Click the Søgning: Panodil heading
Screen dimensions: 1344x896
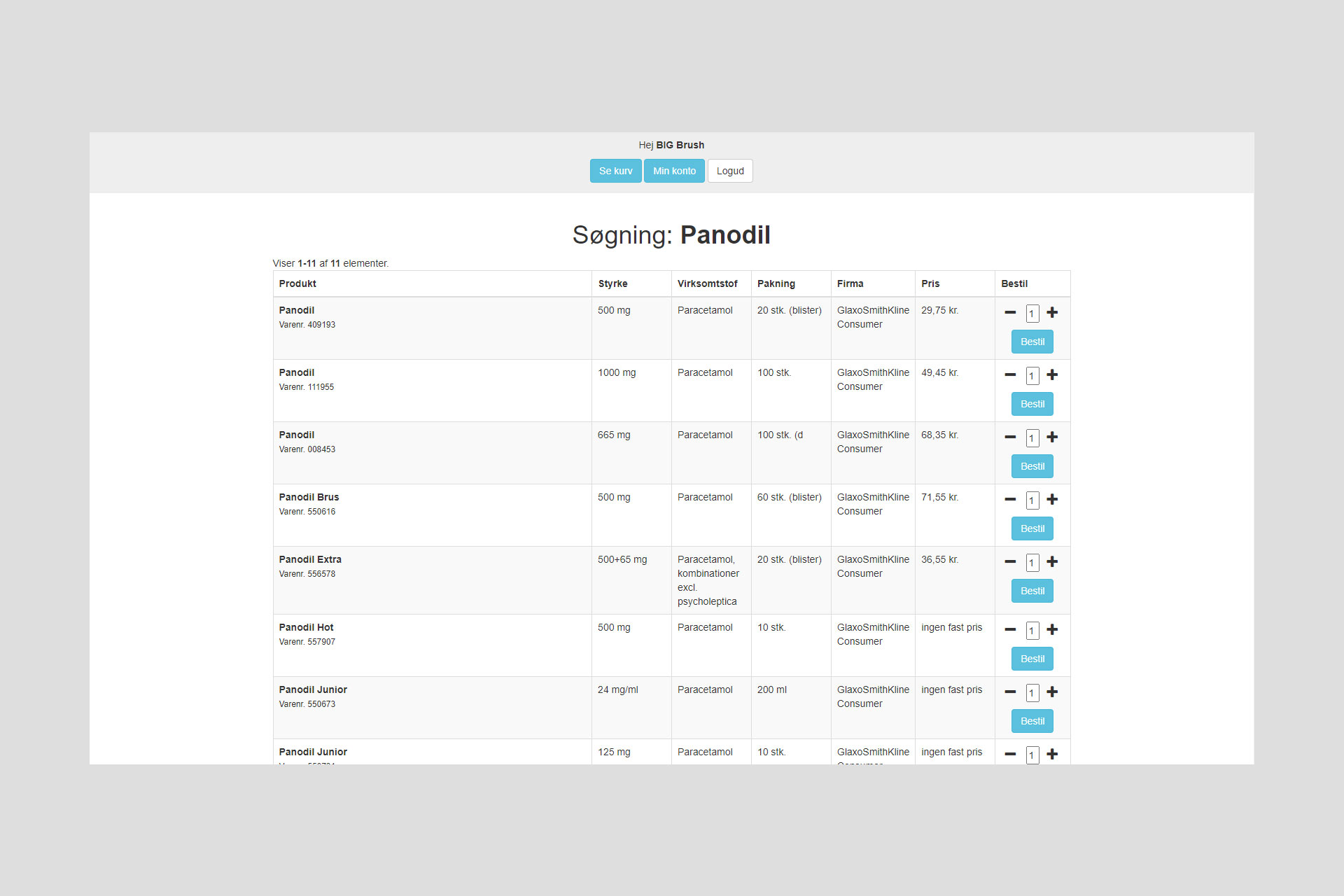(671, 235)
